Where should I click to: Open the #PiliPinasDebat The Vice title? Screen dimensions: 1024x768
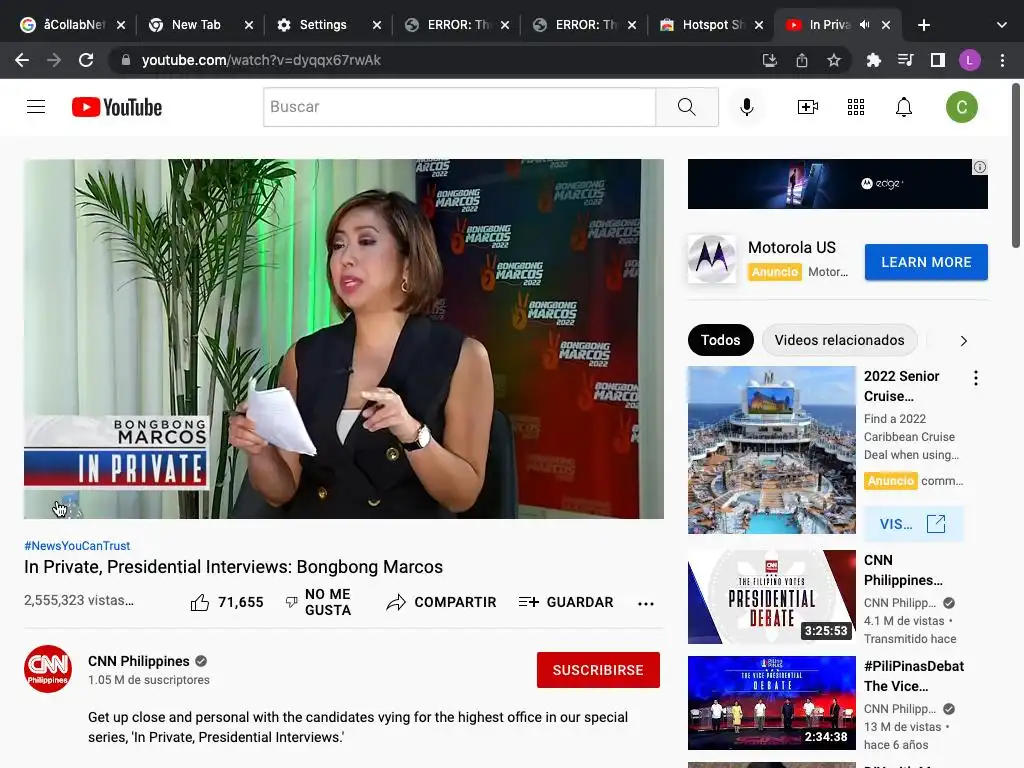[x=914, y=676]
